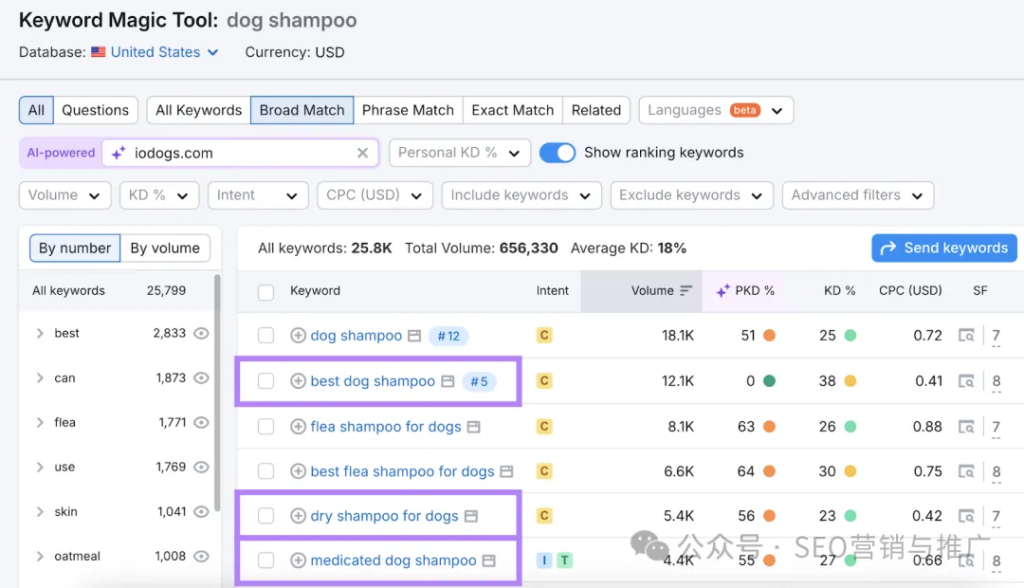Clear the iodogs.com domain with X icon
The image size is (1024, 588).
pyautogui.click(x=363, y=153)
